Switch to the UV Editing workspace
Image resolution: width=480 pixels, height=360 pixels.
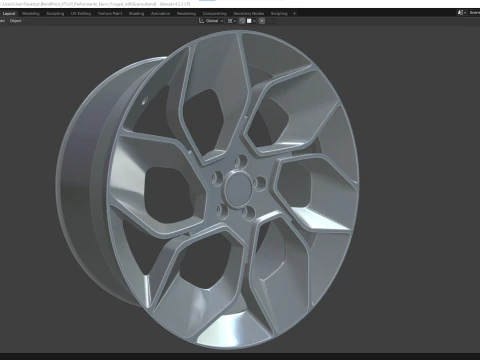pos(81,14)
